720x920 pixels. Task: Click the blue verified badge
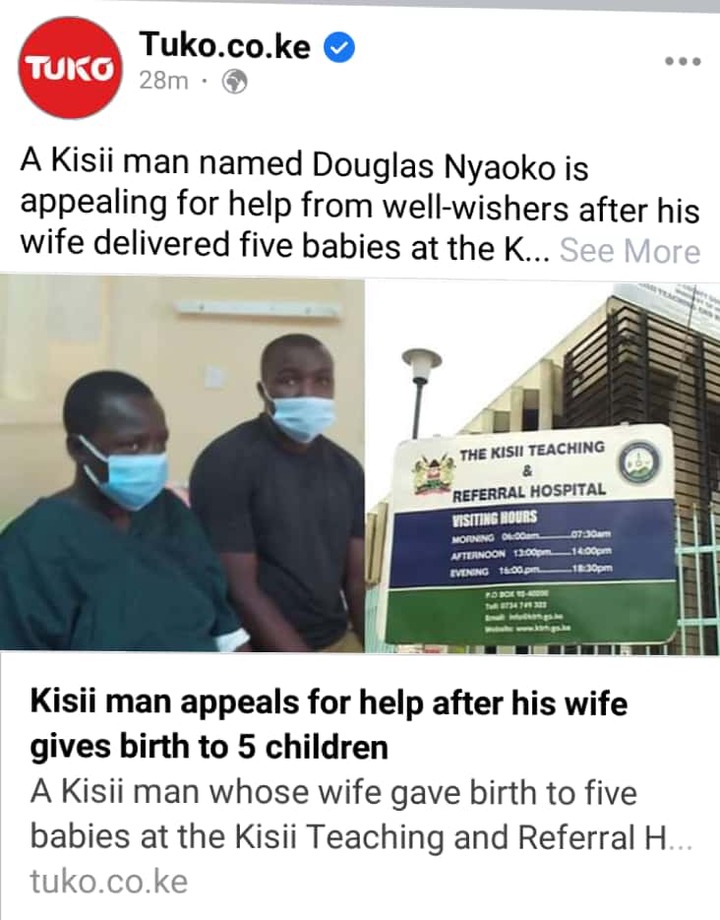340,47
